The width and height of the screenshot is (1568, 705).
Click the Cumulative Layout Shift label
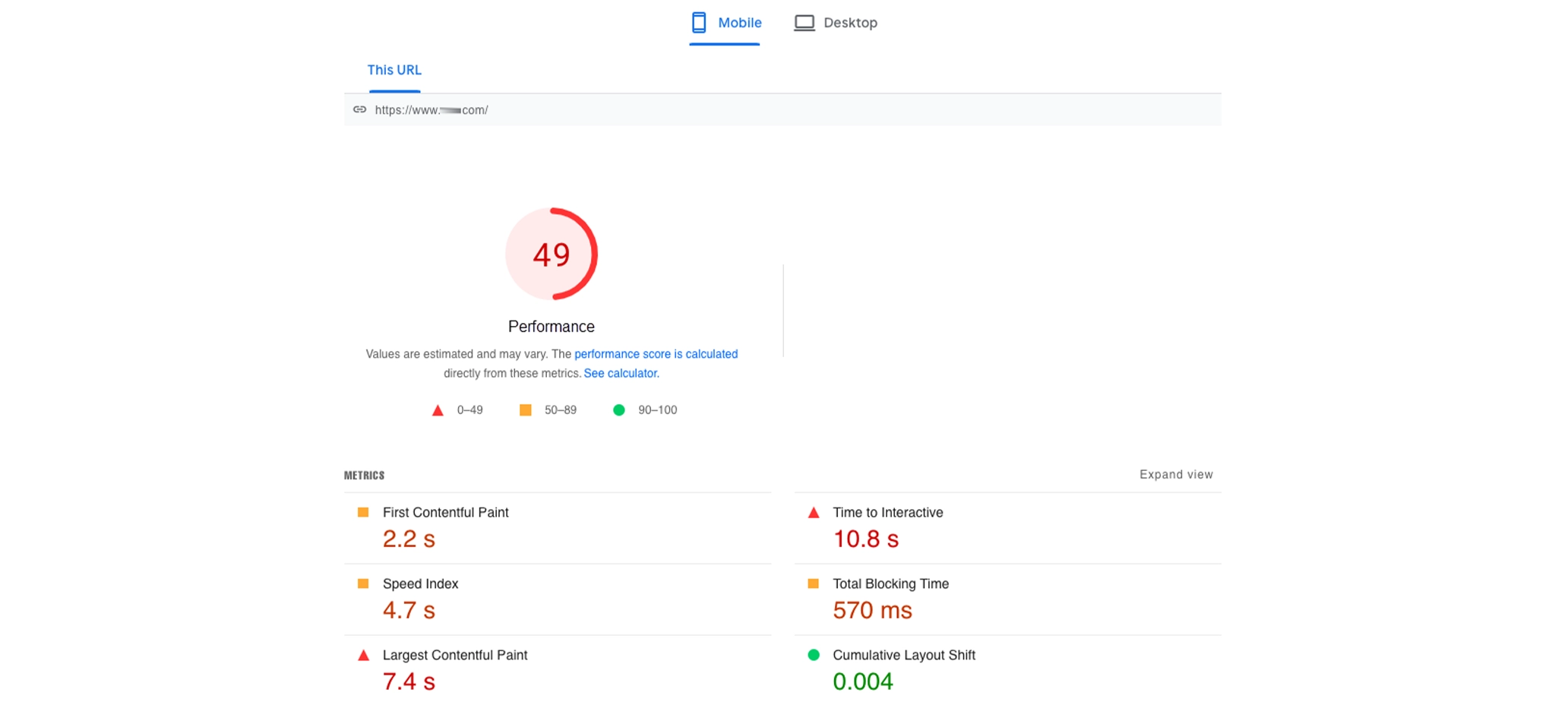(x=904, y=656)
